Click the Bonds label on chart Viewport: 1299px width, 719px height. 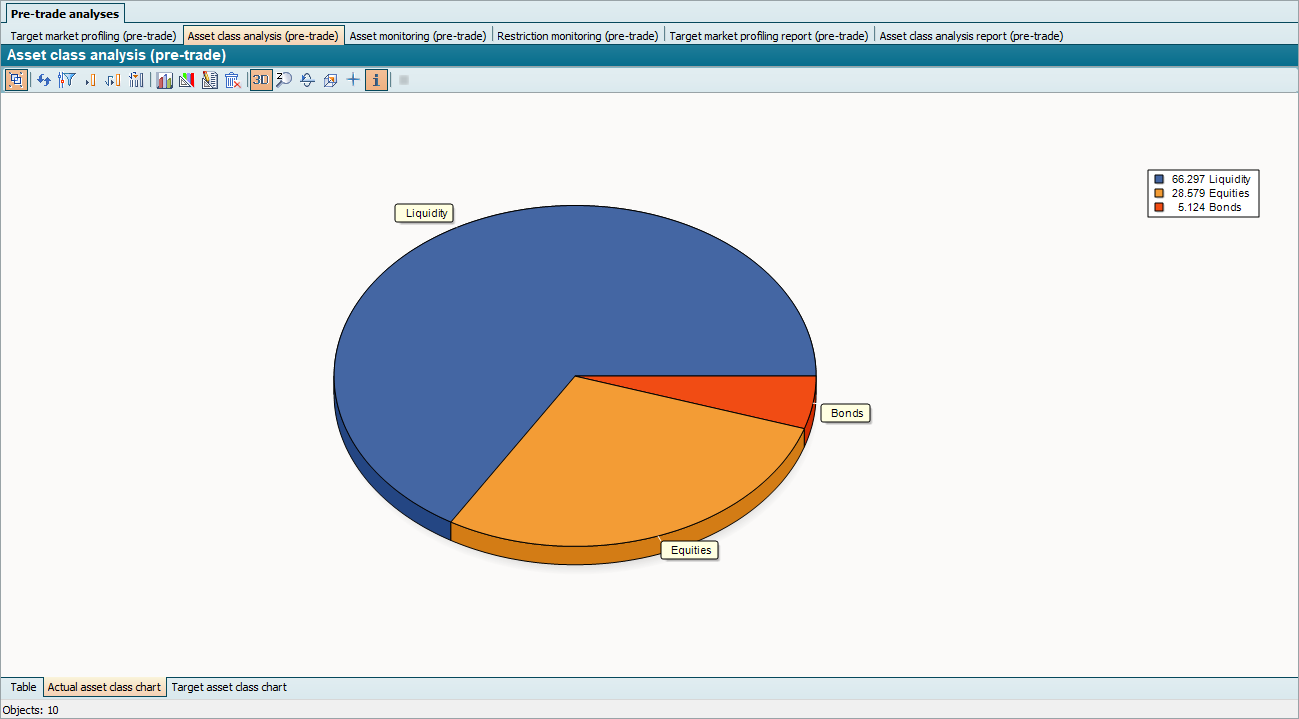click(x=846, y=413)
